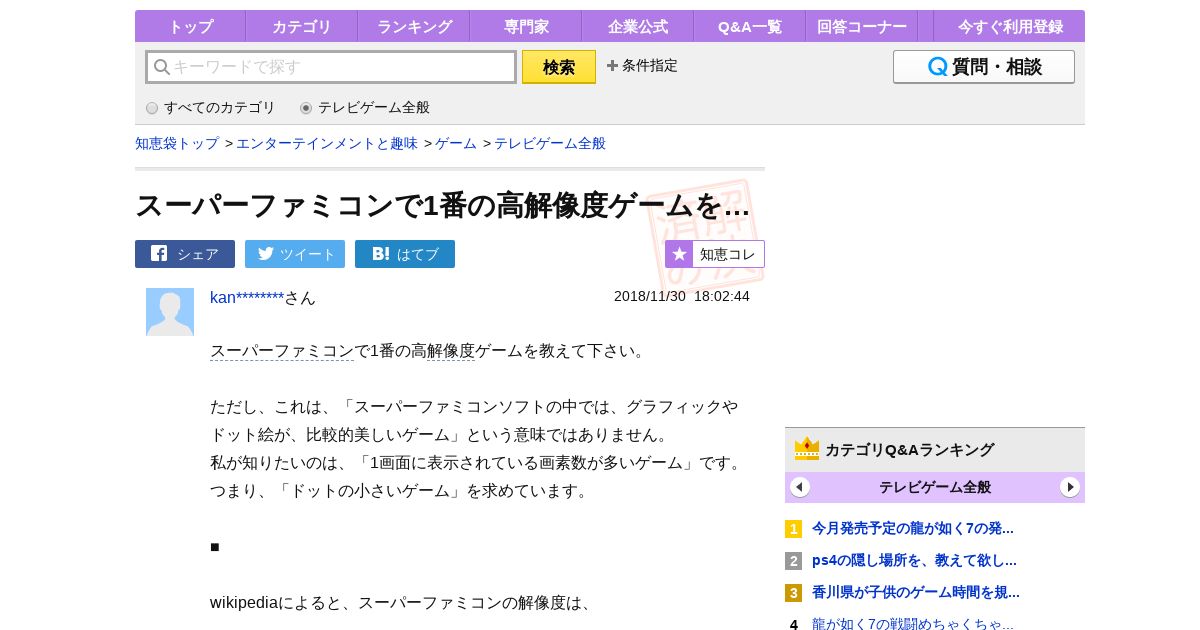Image resolution: width=1200 pixels, height=630 pixels.
Task: Click the question title スーパーファミコンで1番の高解像度ゲームを…
Action: click(442, 205)
